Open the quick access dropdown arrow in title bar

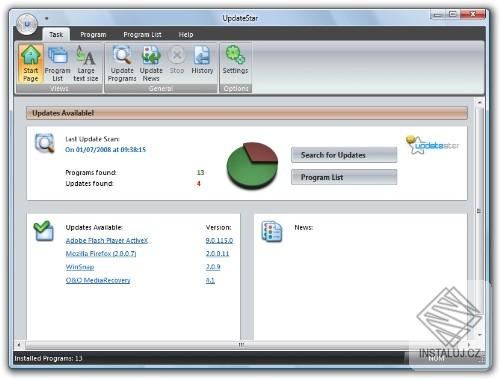pyautogui.click(x=47, y=18)
